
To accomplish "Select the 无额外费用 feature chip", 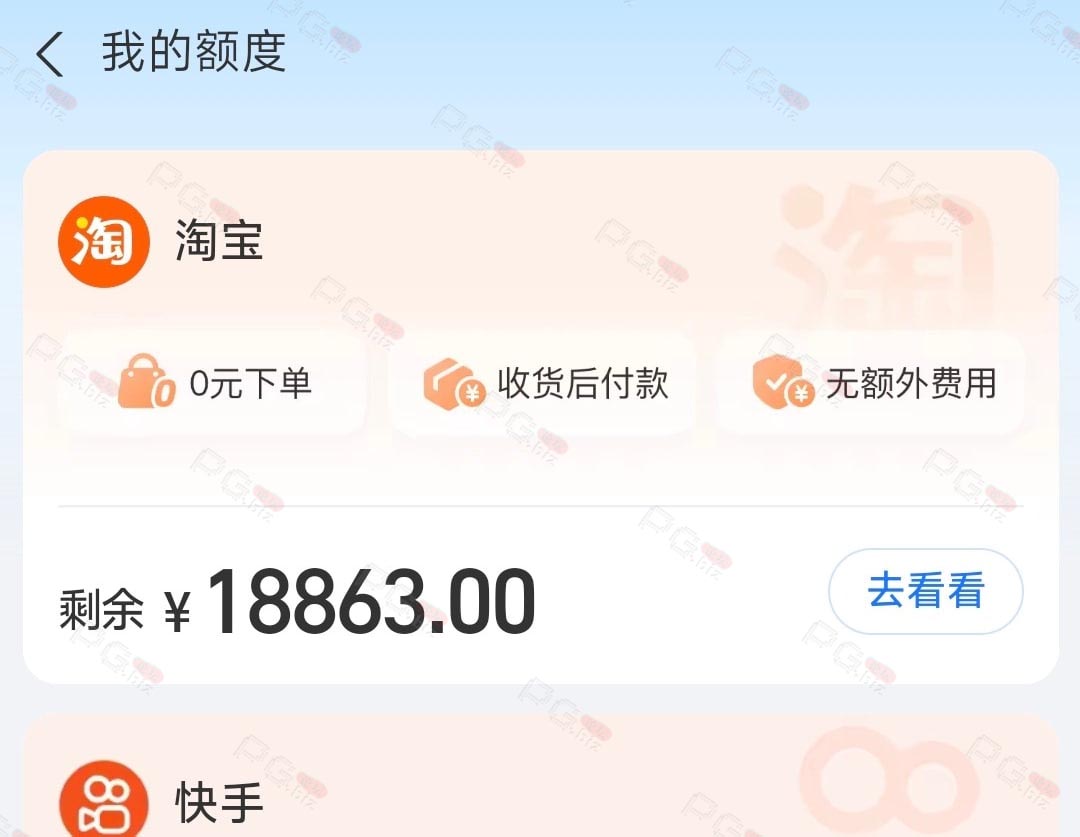I will 871,383.
